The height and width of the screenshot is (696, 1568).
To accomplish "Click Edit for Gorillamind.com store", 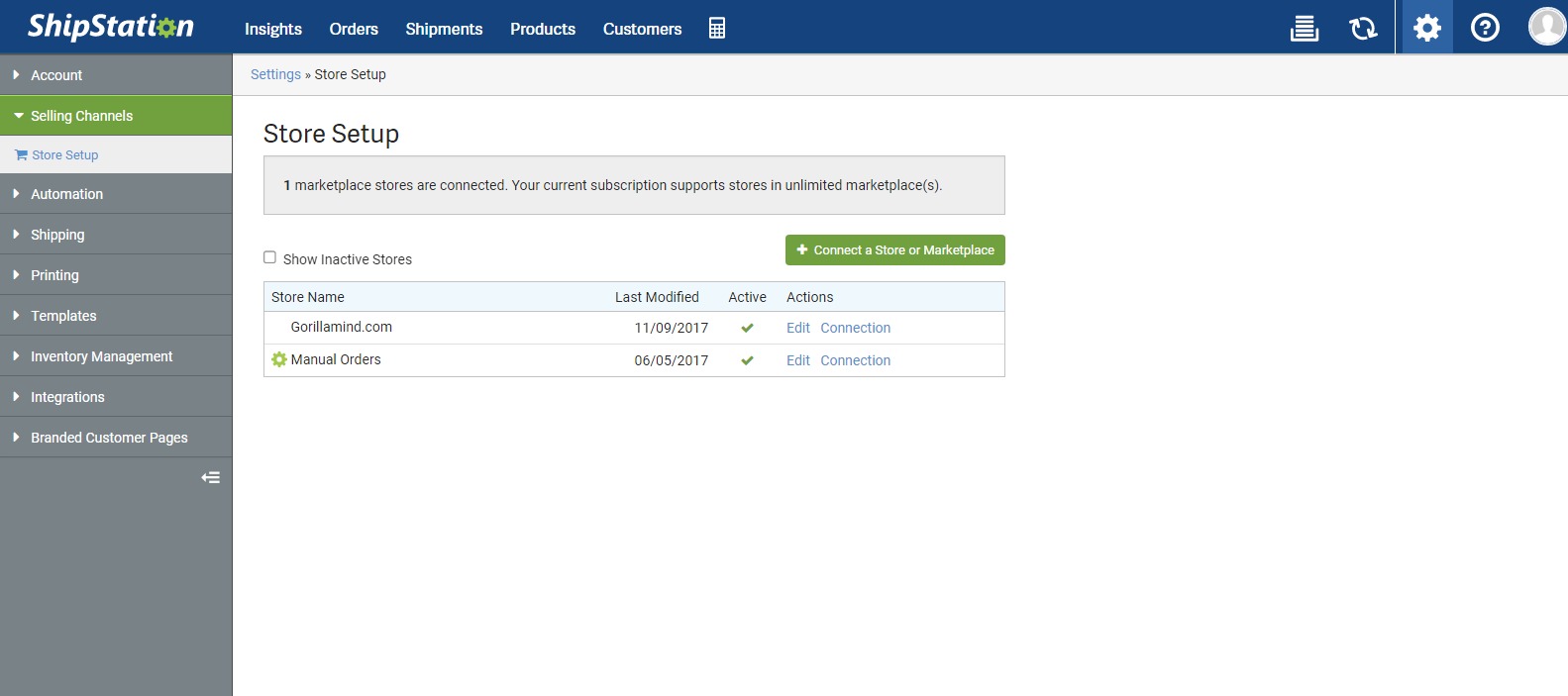I will click(797, 328).
